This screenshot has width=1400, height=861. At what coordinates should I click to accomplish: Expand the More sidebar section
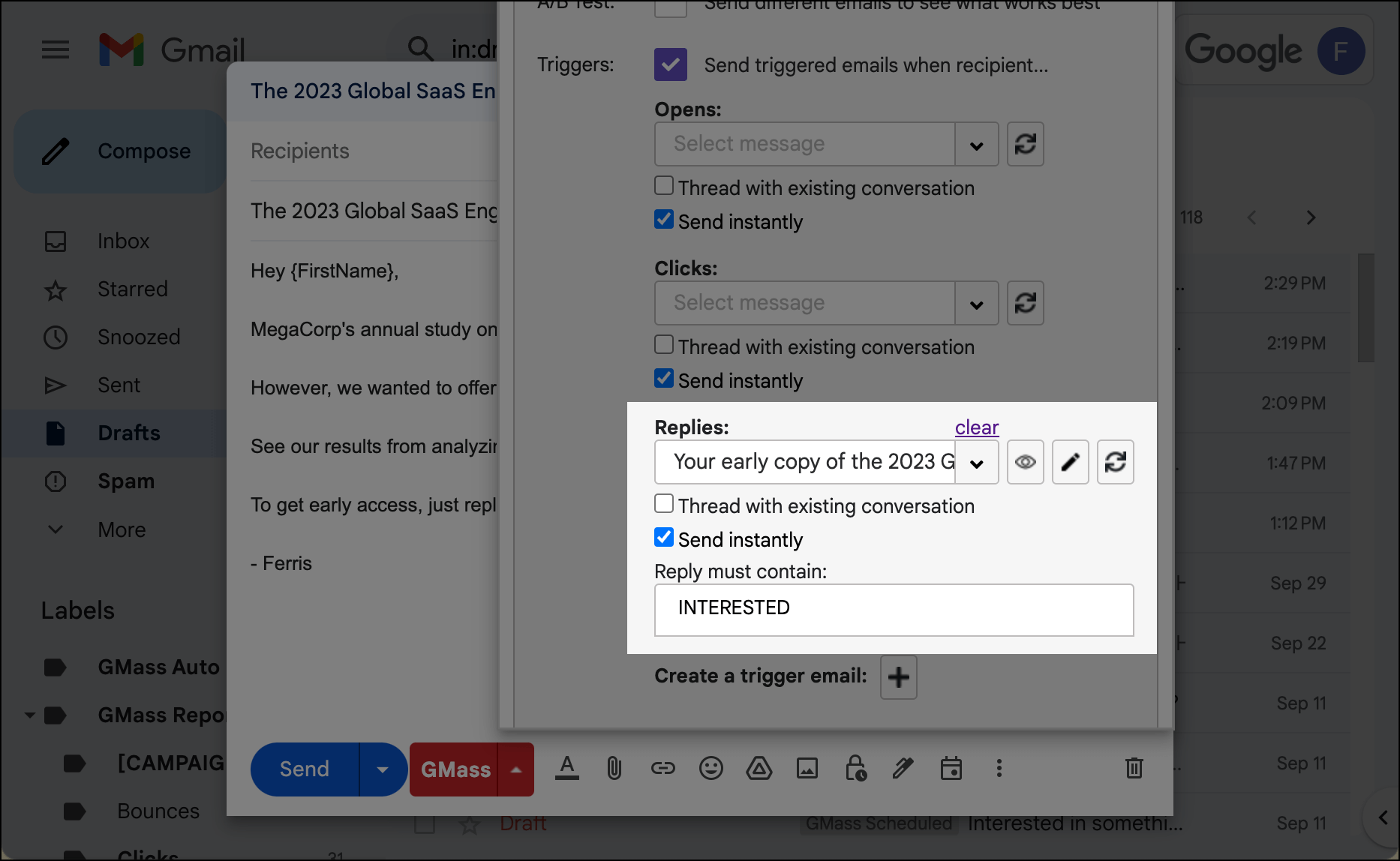(x=122, y=529)
